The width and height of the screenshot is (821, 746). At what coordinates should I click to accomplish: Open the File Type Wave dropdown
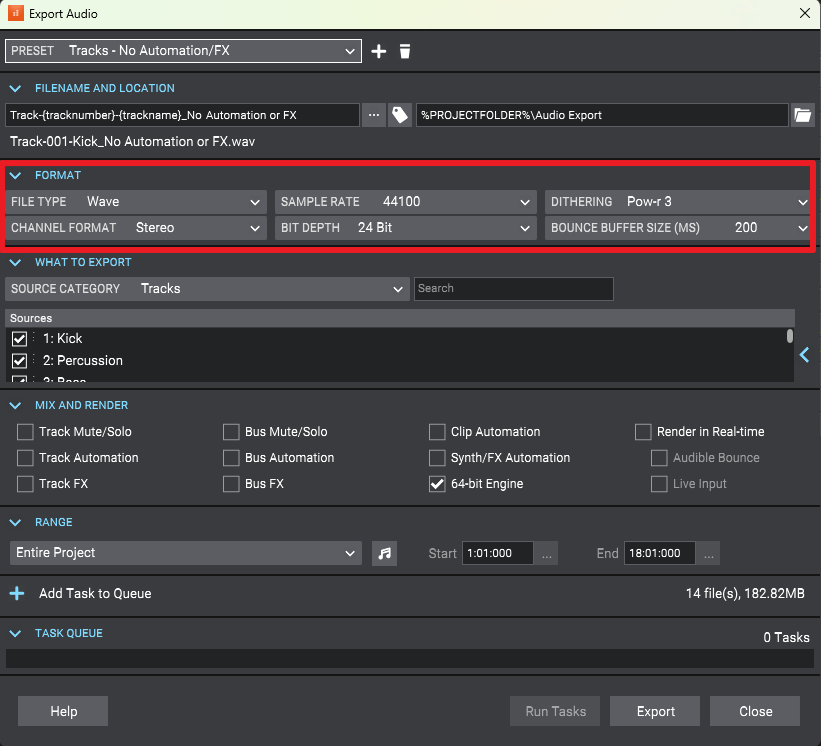tap(136, 202)
